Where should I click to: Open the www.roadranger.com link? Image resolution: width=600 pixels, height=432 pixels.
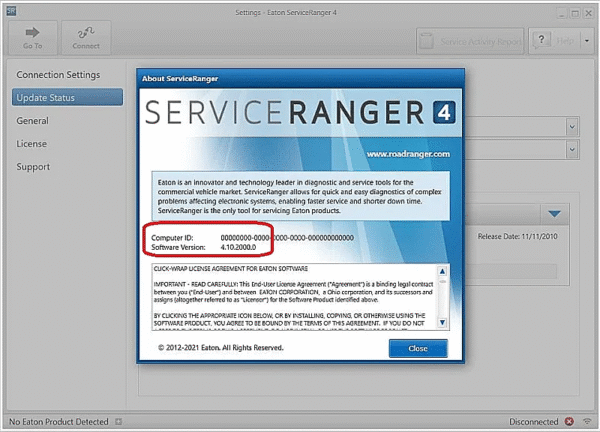[408, 154]
